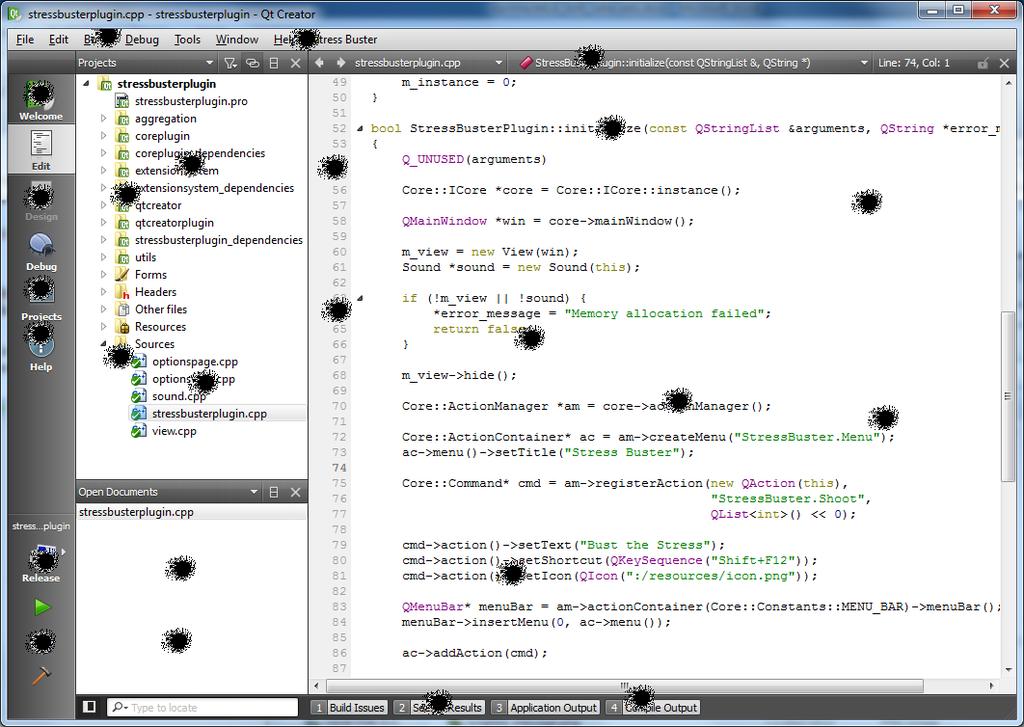Click the scroll right arrow of the editor
The image size is (1024, 727).
(991, 686)
